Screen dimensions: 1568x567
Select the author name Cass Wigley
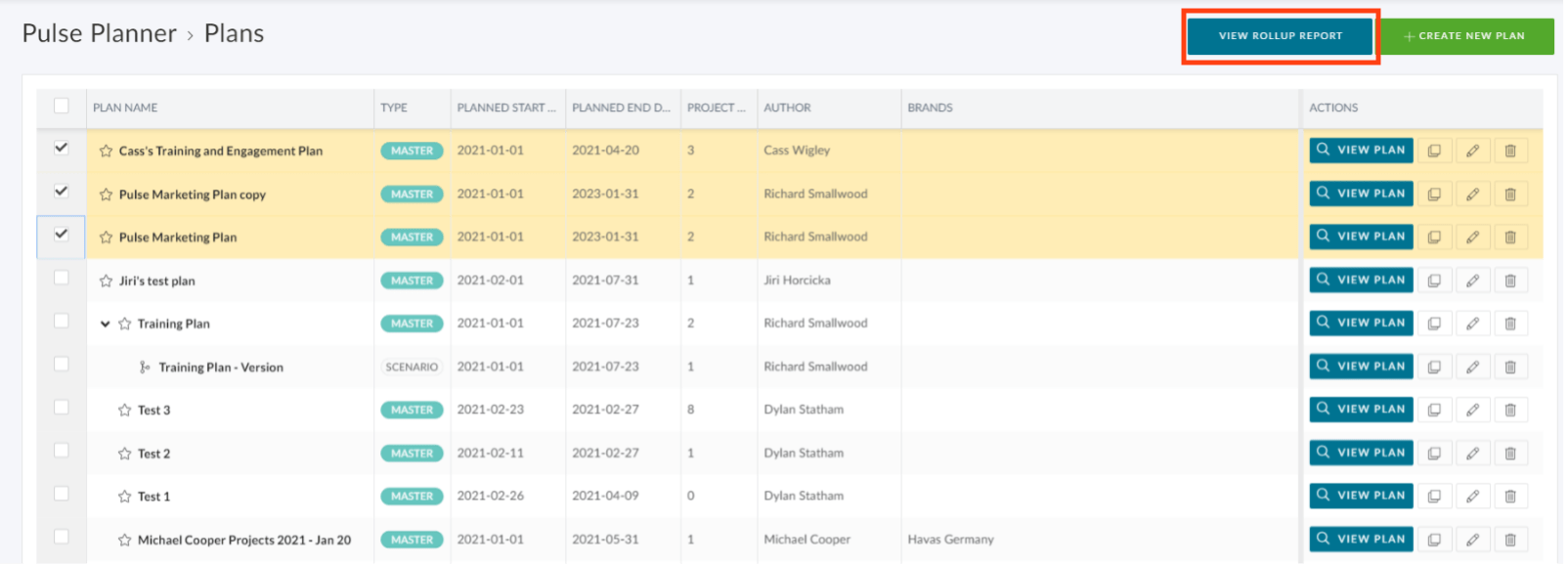(799, 152)
